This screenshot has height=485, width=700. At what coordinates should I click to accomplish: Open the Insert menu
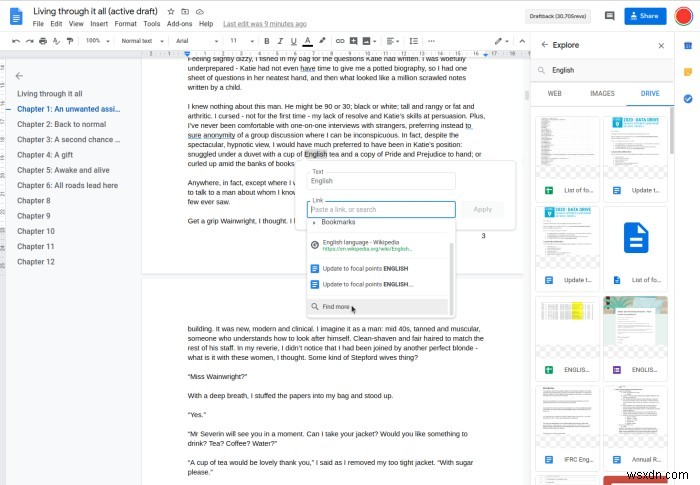[99, 24]
